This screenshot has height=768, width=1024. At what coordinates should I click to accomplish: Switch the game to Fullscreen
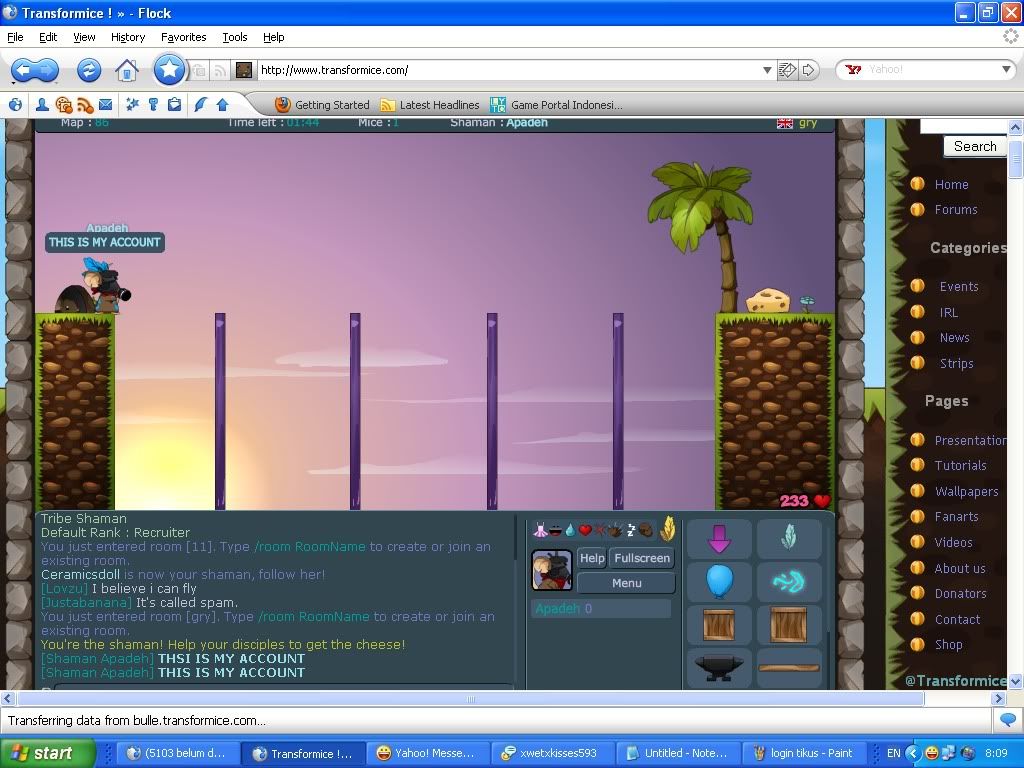coord(642,558)
